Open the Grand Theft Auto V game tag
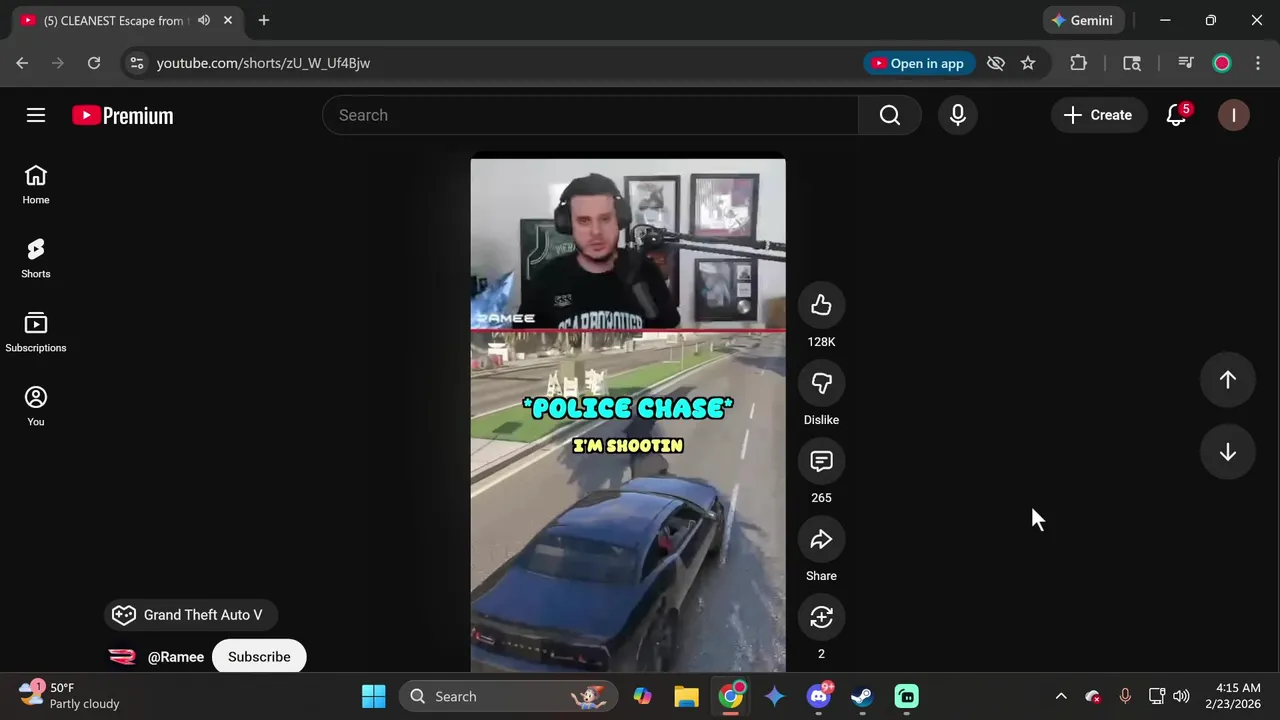This screenshot has width=1280, height=720. (190, 615)
